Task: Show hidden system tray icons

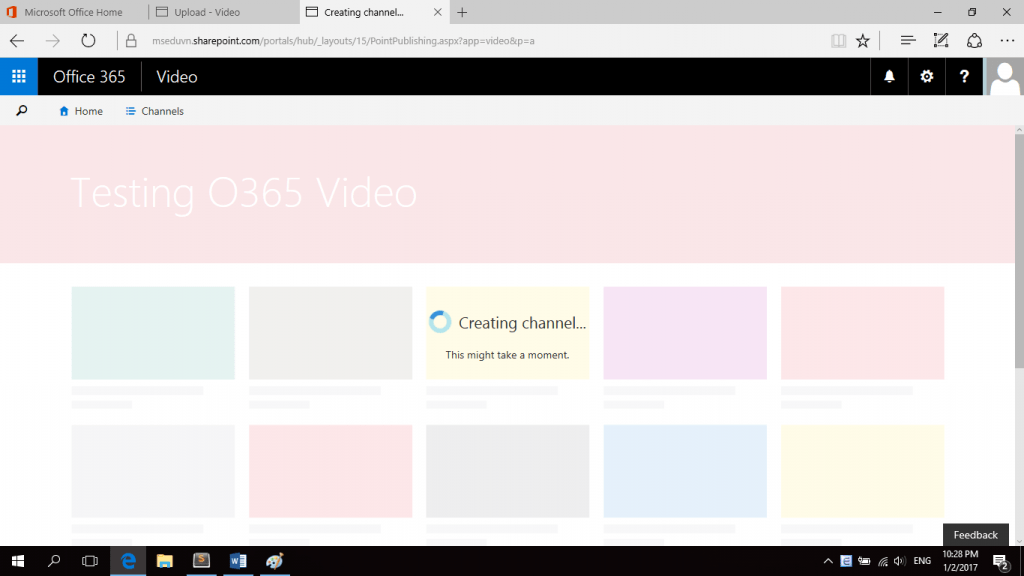Action: [827, 561]
